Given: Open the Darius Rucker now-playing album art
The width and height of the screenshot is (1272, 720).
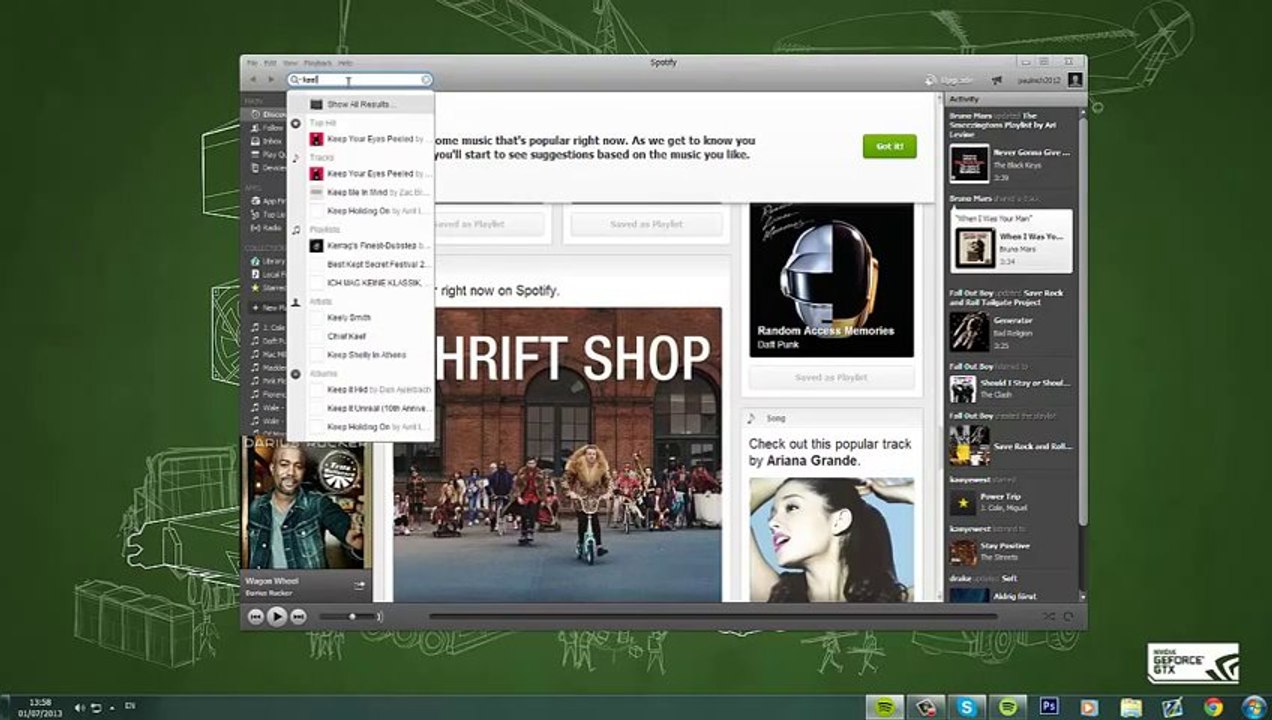Looking at the screenshot, I should (x=306, y=505).
